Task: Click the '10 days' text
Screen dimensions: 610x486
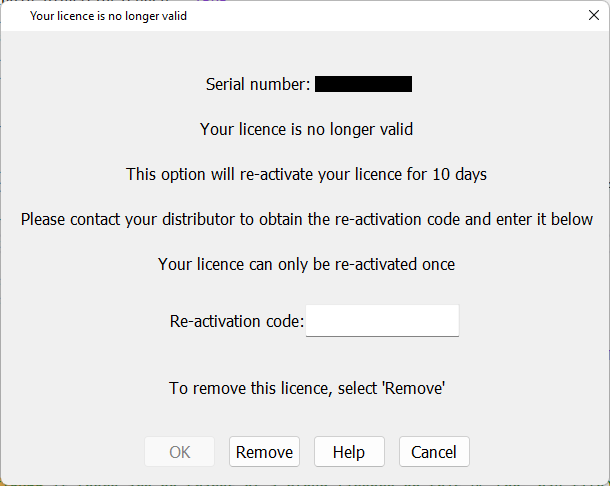Action: pos(459,174)
